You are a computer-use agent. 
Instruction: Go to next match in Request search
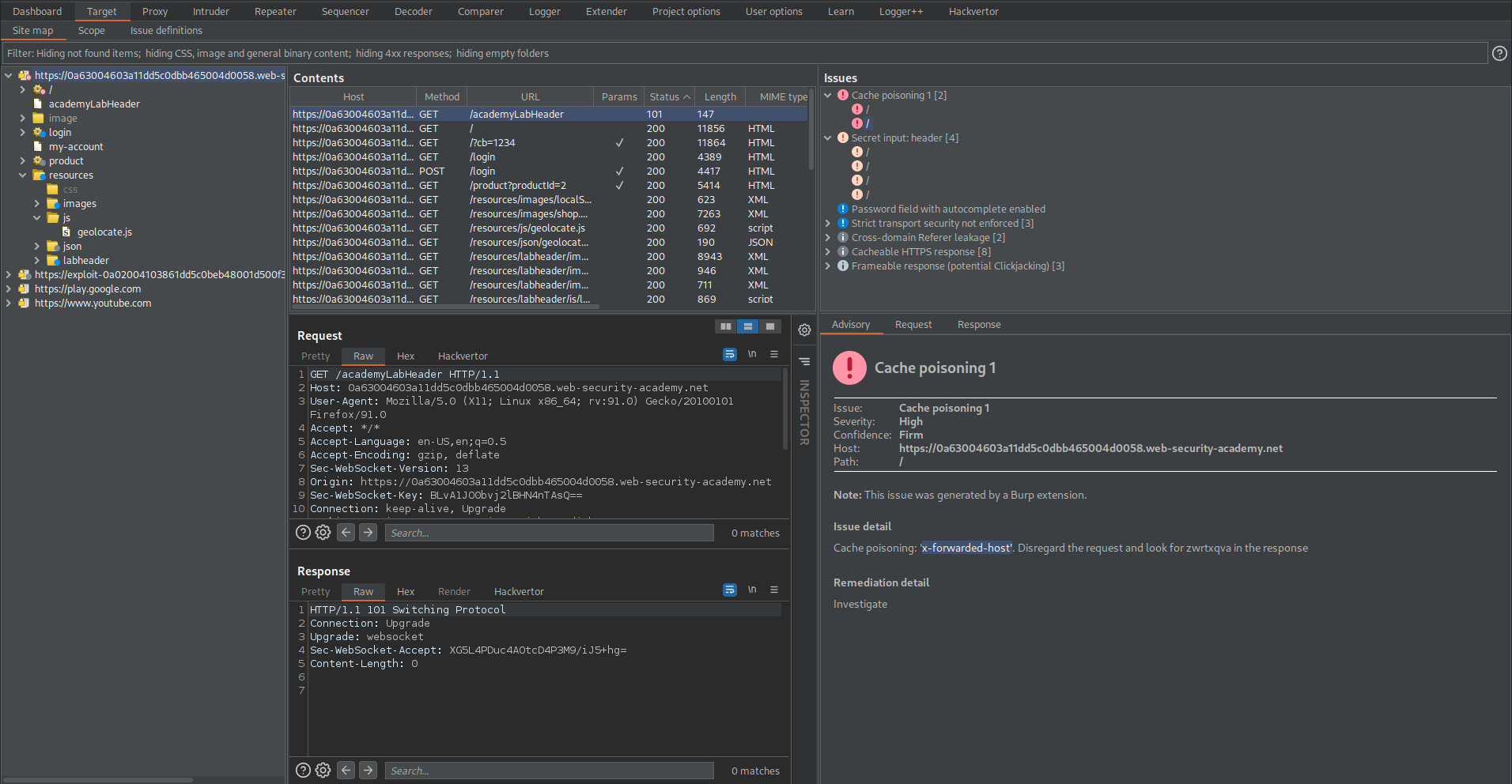[368, 533]
